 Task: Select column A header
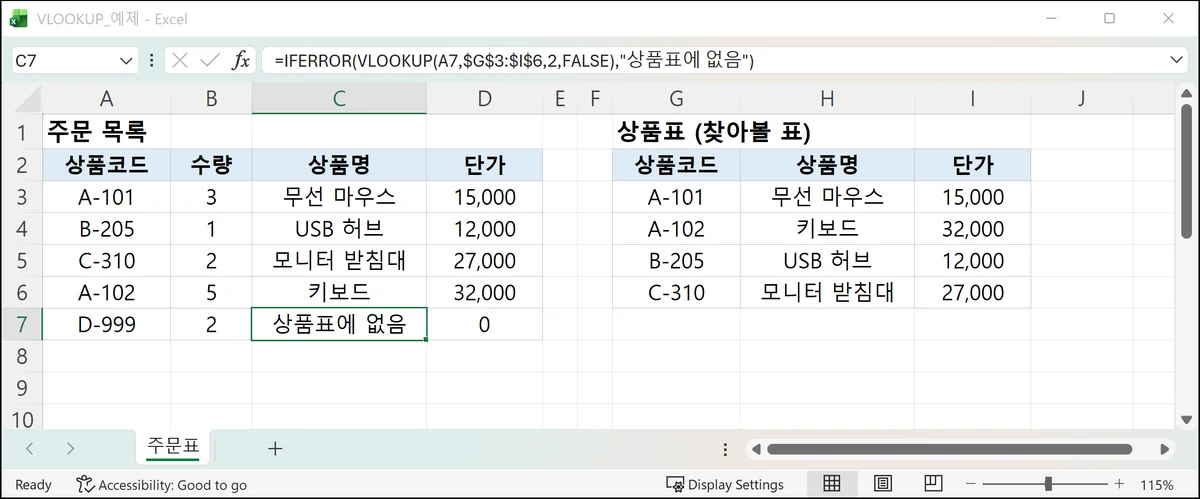tap(106, 98)
